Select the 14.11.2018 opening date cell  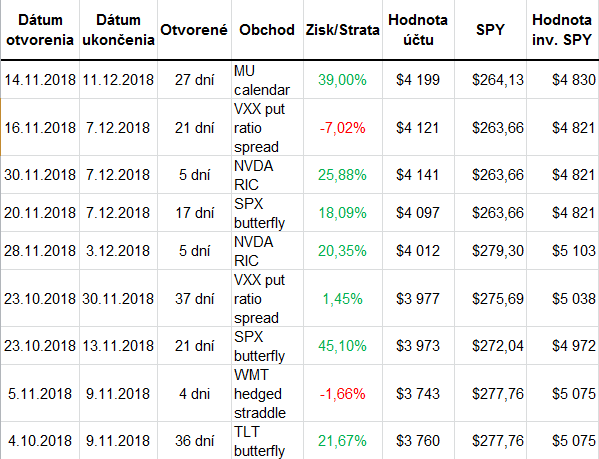(40, 80)
